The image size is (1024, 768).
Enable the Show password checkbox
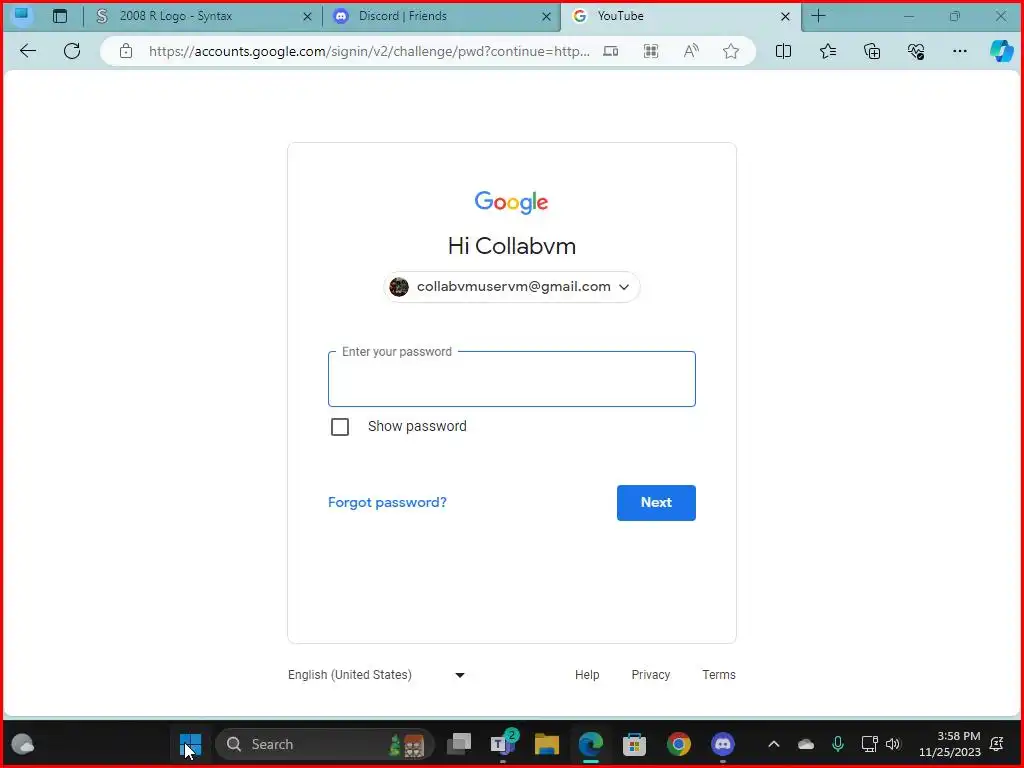[x=340, y=426]
